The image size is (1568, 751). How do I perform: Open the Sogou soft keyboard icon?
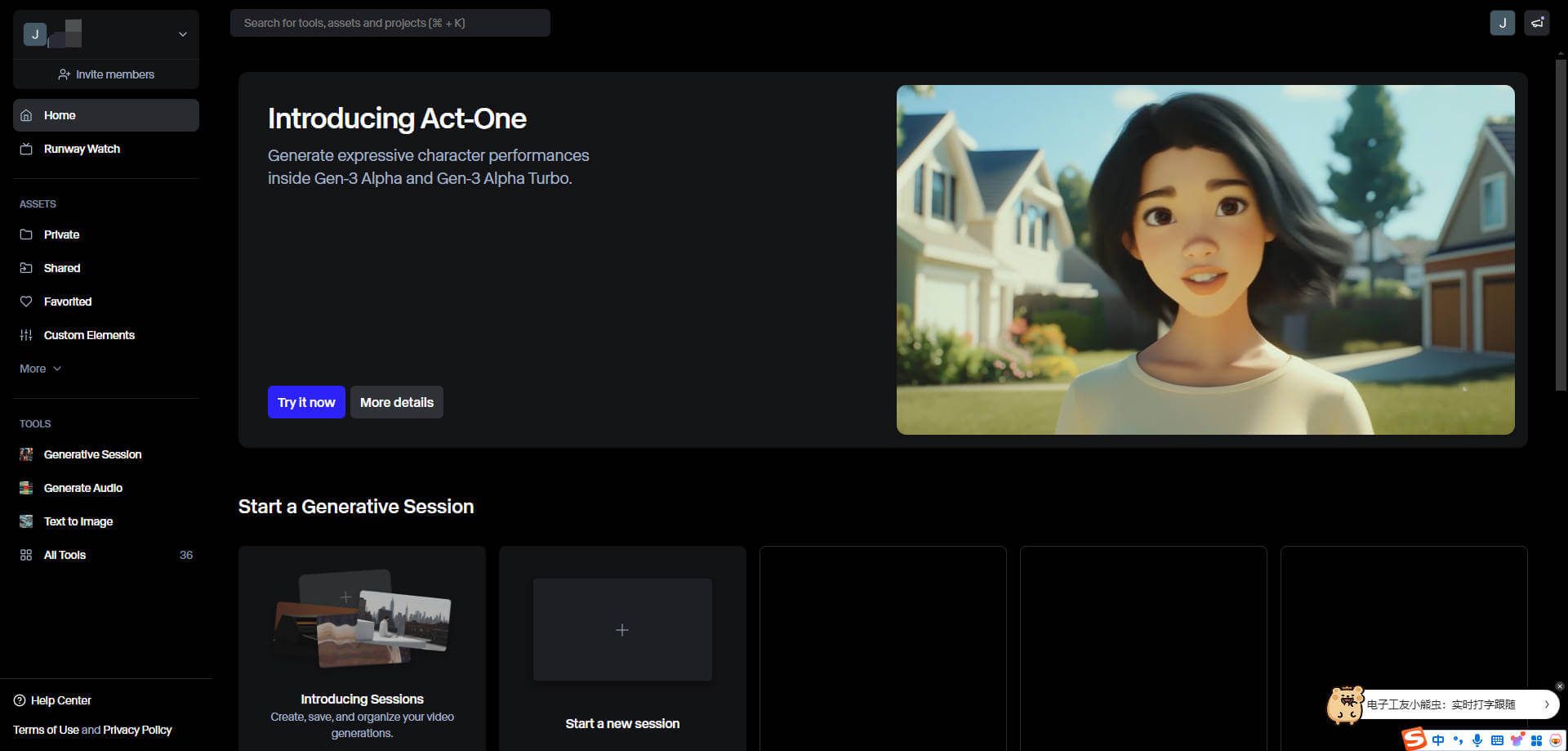(1497, 740)
